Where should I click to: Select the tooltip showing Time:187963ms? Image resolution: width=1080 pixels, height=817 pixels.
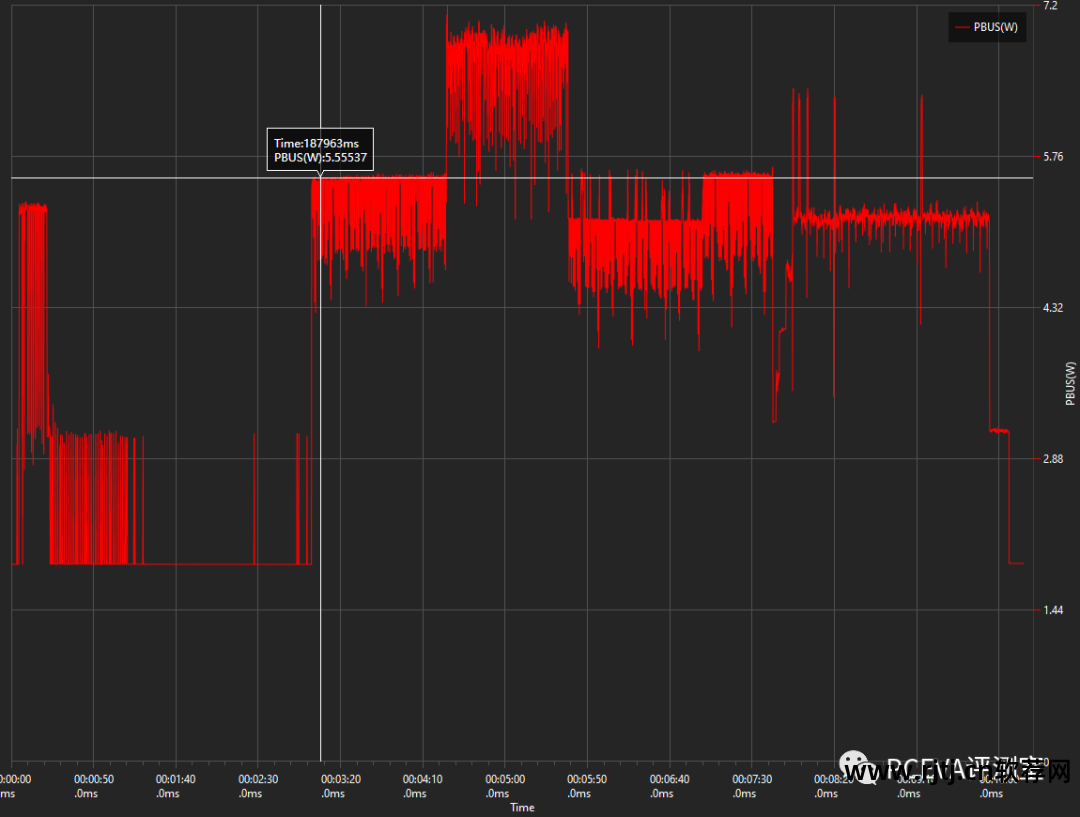pos(320,150)
